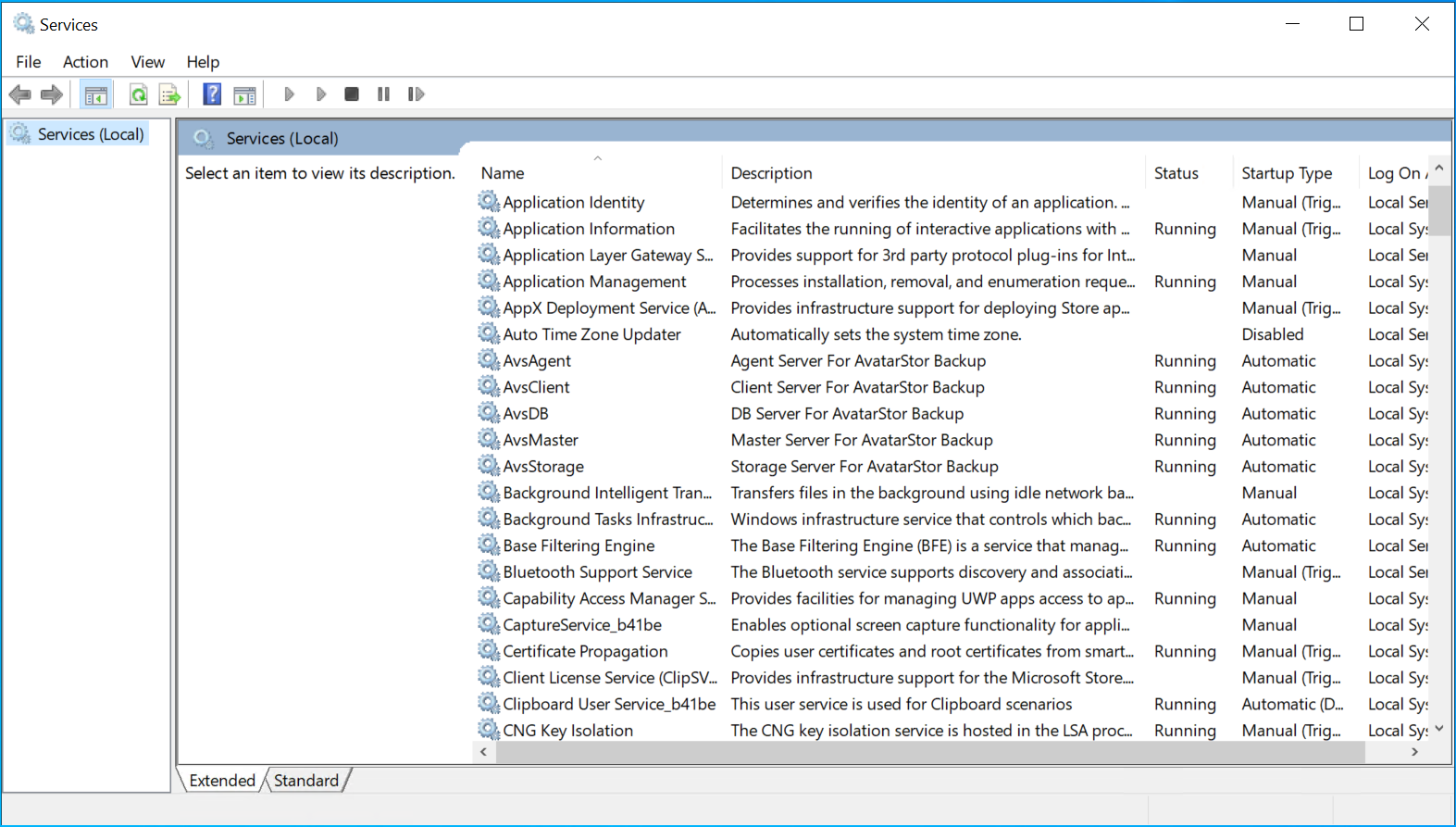
Task: Switch to the Standard tab
Action: click(x=306, y=781)
